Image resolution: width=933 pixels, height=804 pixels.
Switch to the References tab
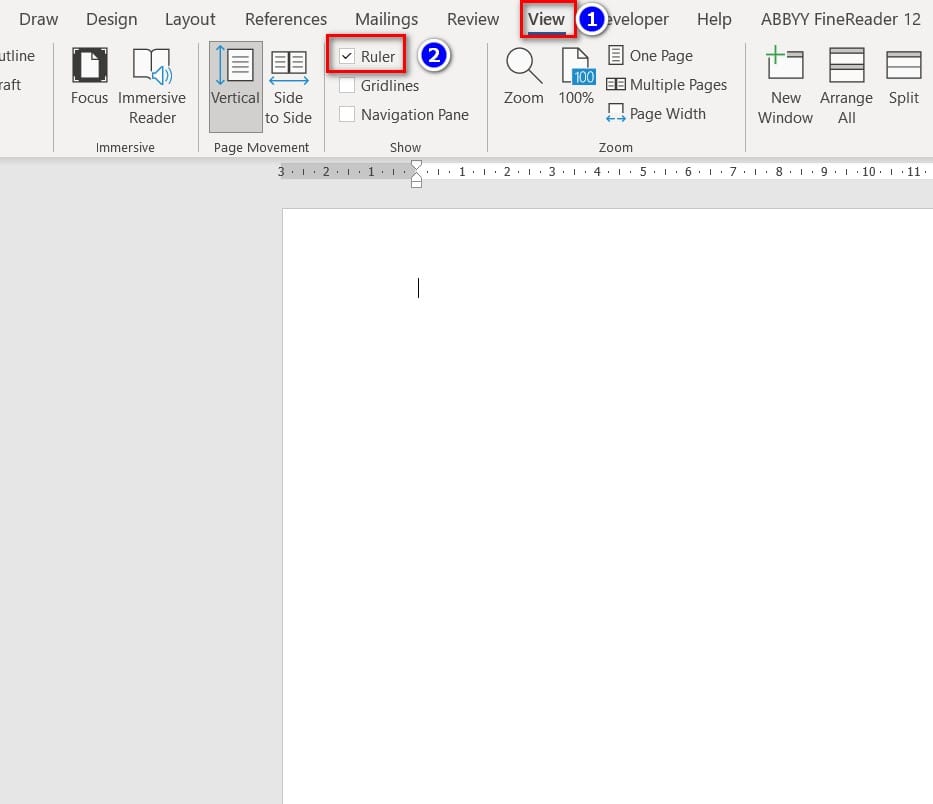pyautogui.click(x=286, y=19)
